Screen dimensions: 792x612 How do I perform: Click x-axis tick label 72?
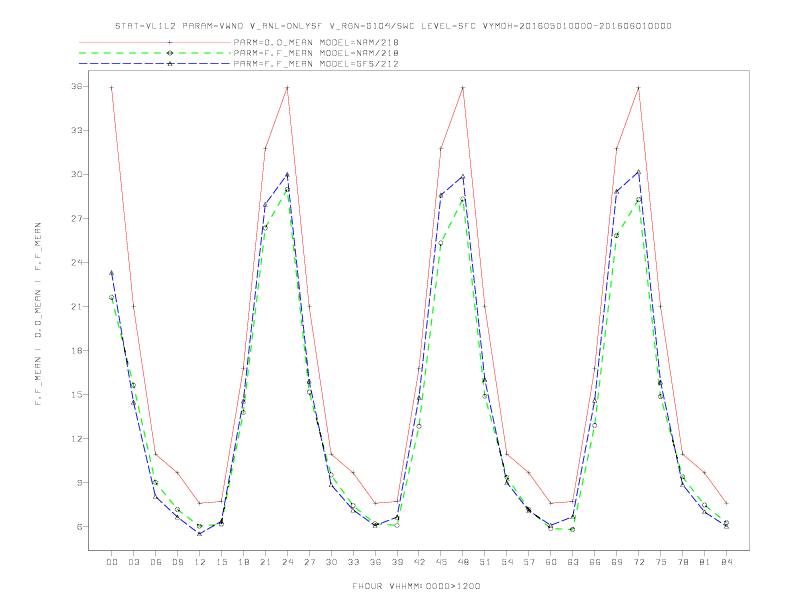639,562
